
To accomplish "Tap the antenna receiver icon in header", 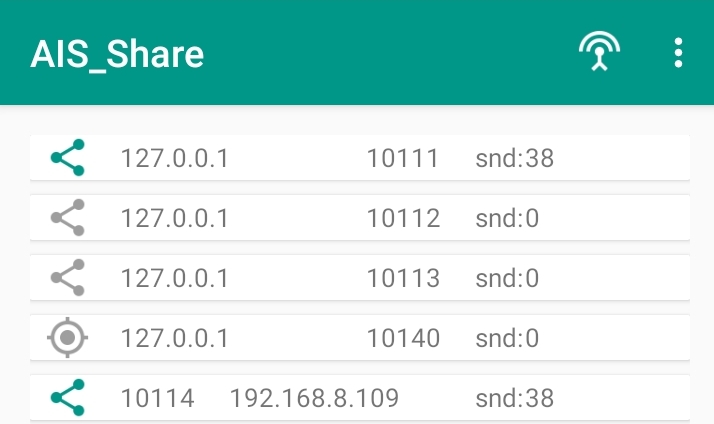I will (599, 51).
